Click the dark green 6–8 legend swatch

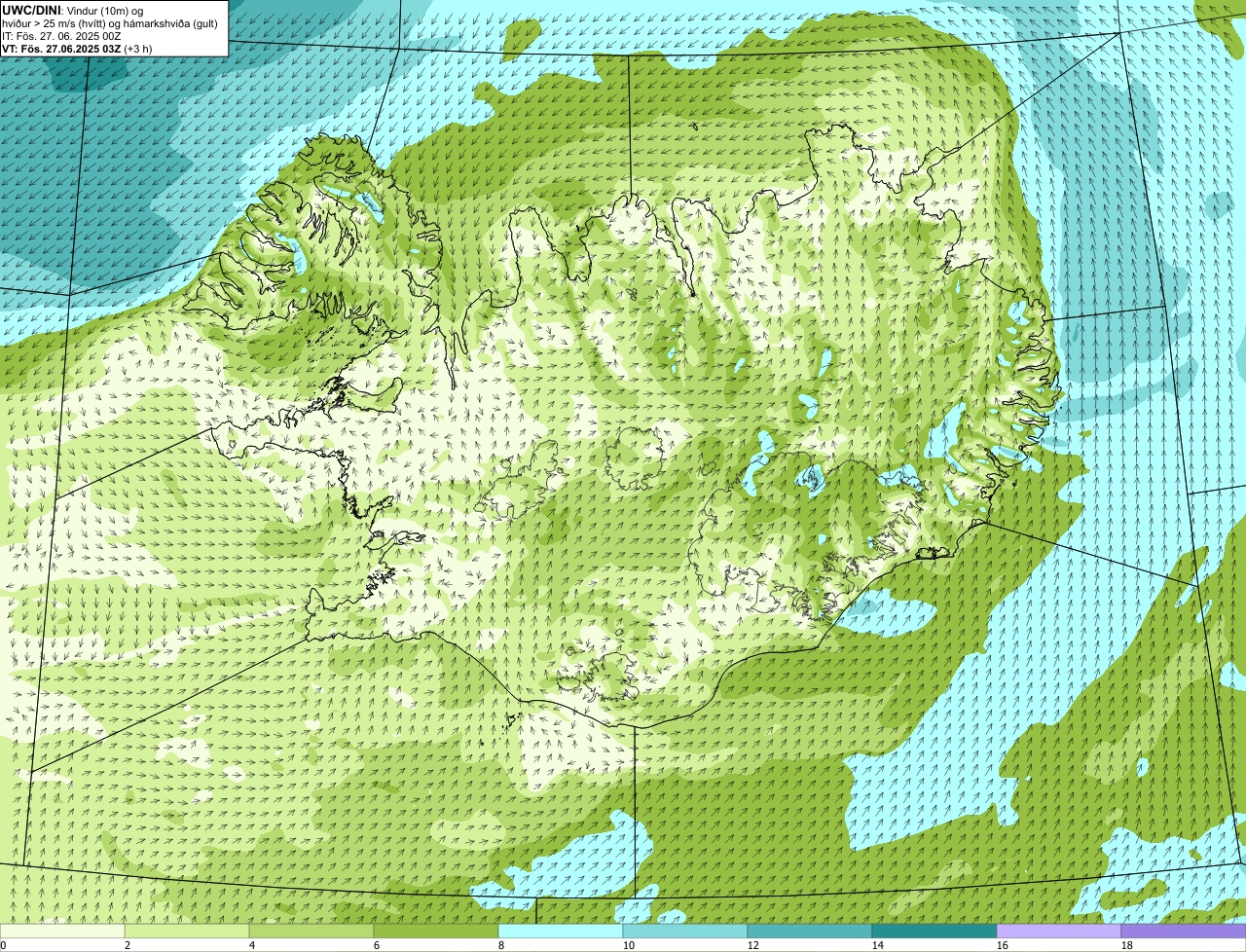(436, 932)
